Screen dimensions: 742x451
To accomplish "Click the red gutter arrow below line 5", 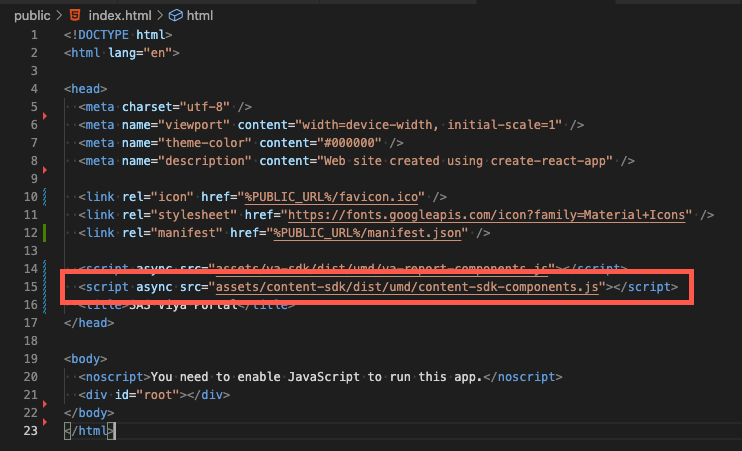I will click(45, 117).
